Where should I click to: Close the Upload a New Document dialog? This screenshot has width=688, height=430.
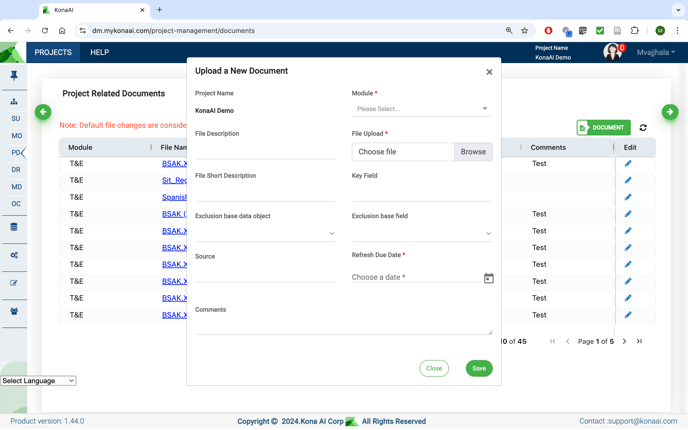click(x=489, y=72)
